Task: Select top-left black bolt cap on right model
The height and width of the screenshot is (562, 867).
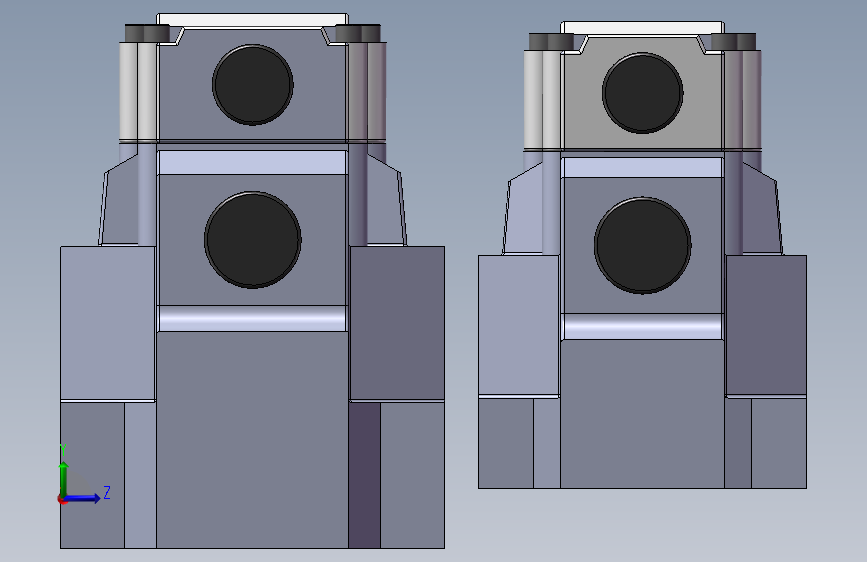Action: [x=551, y=41]
